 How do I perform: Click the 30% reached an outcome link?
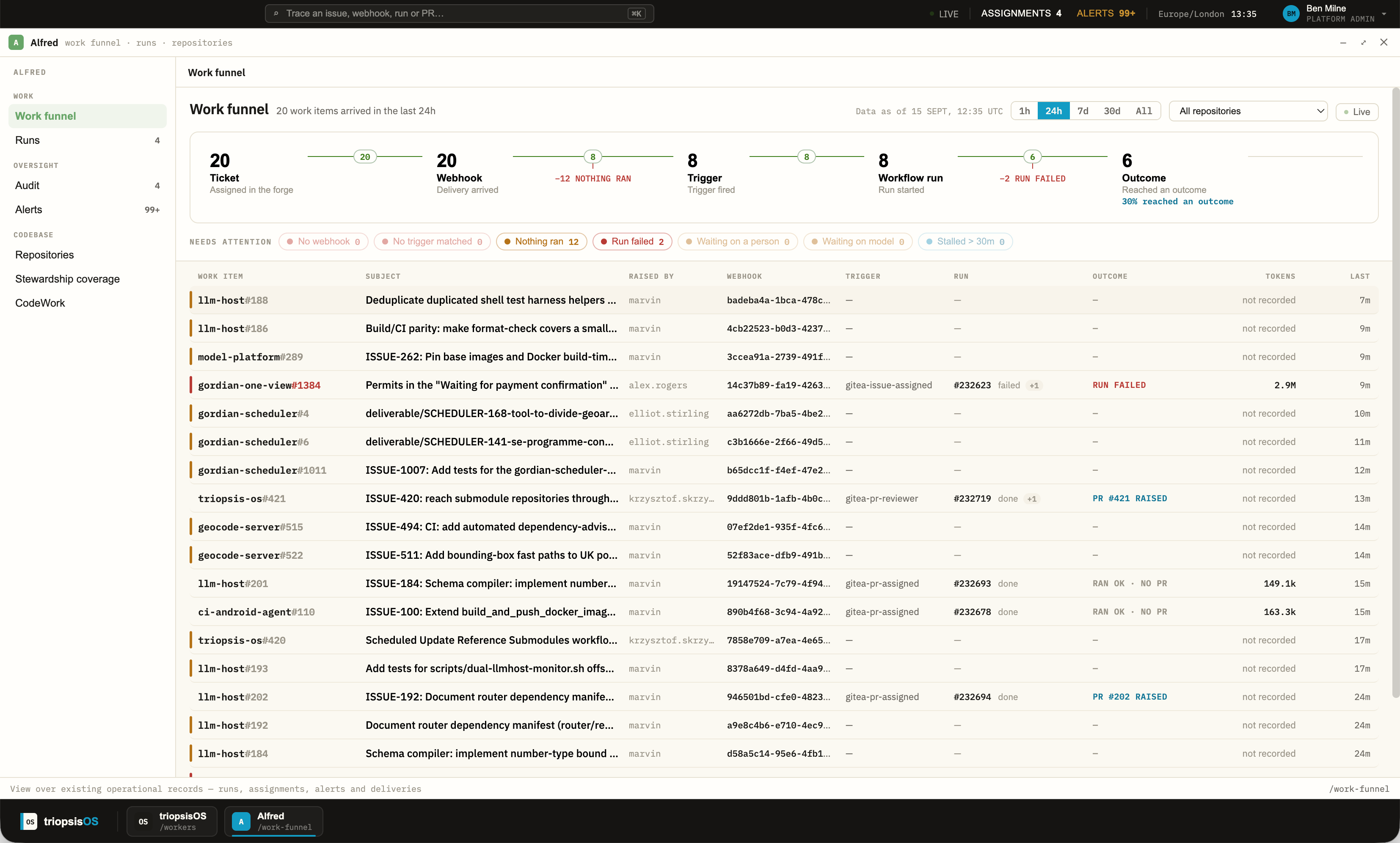(1177, 201)
